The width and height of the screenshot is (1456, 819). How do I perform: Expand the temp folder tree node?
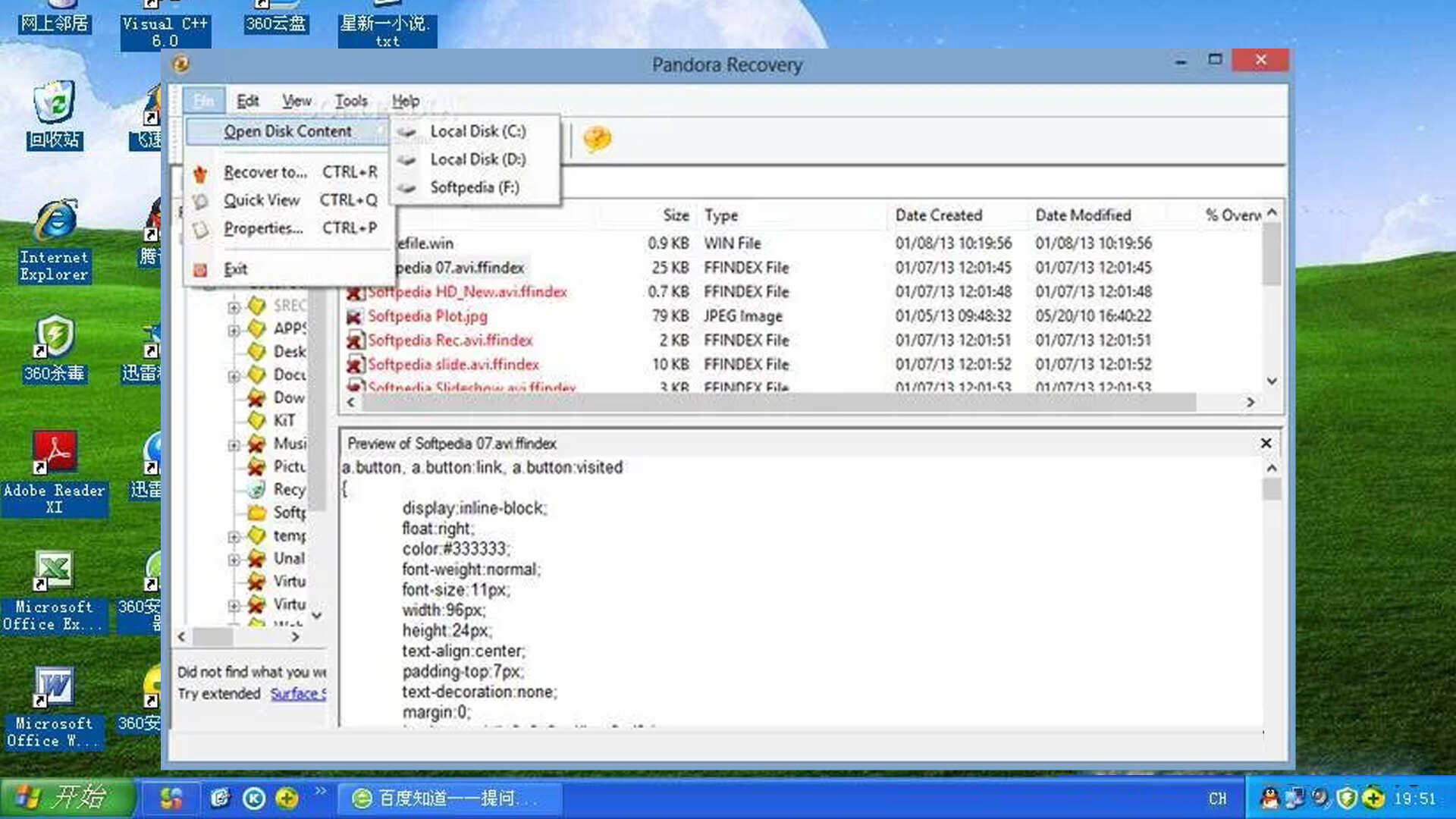[x=234, y=537]
